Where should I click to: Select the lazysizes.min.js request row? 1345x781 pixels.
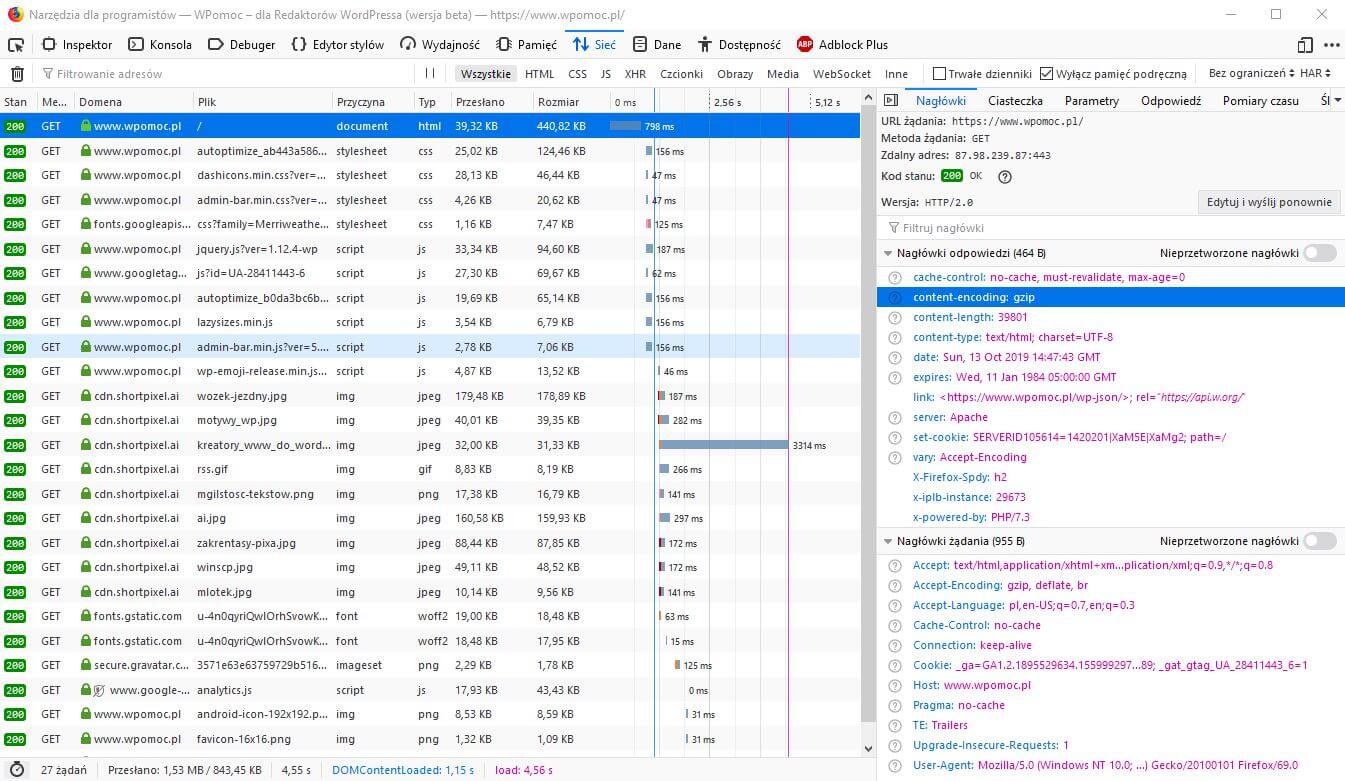(430, 322)
